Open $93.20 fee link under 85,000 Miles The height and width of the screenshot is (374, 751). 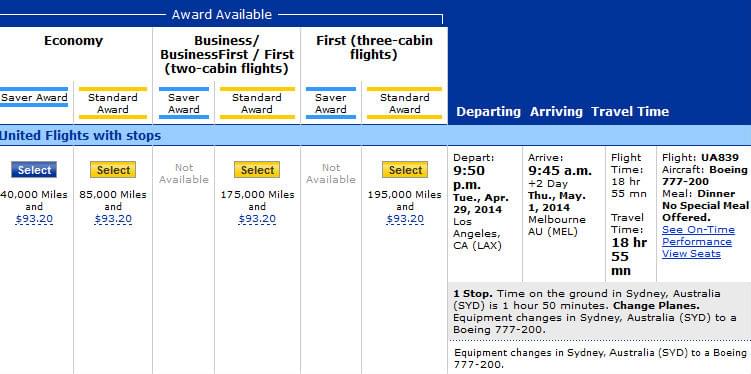click(113, 219)
